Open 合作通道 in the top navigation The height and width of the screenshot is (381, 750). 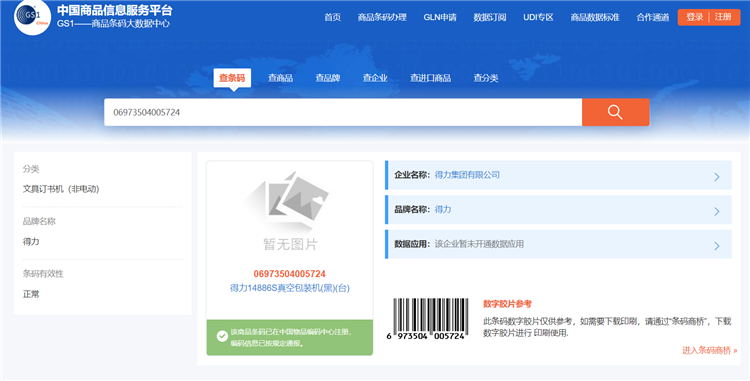[x=652, y=17]
